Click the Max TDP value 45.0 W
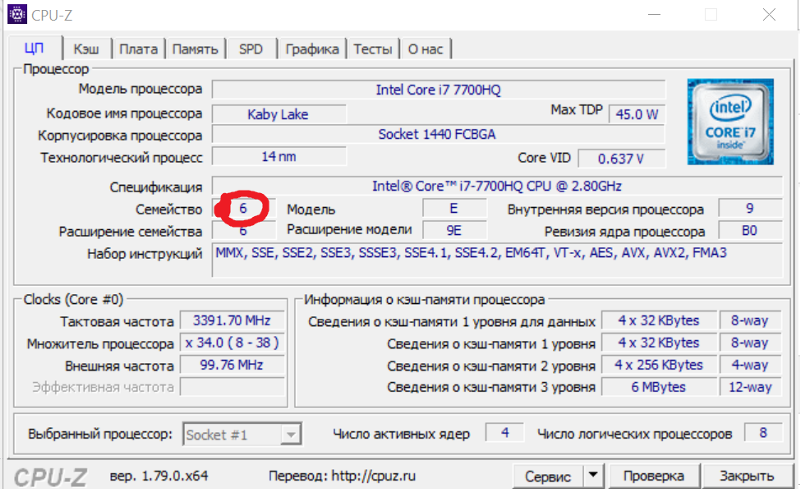This screenshot has height=489, width=800. pyautogui.click(x=637, y=114)
